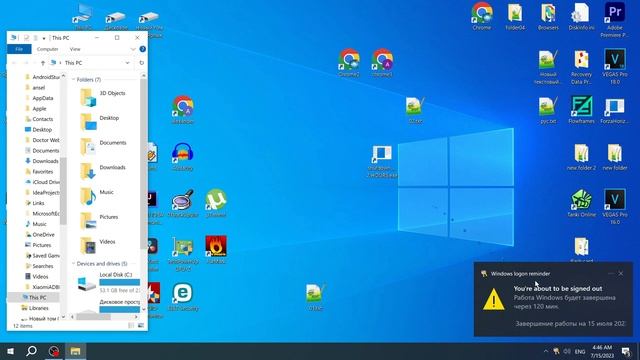Open the new folder 2 desktop icon

click(581, 156)
